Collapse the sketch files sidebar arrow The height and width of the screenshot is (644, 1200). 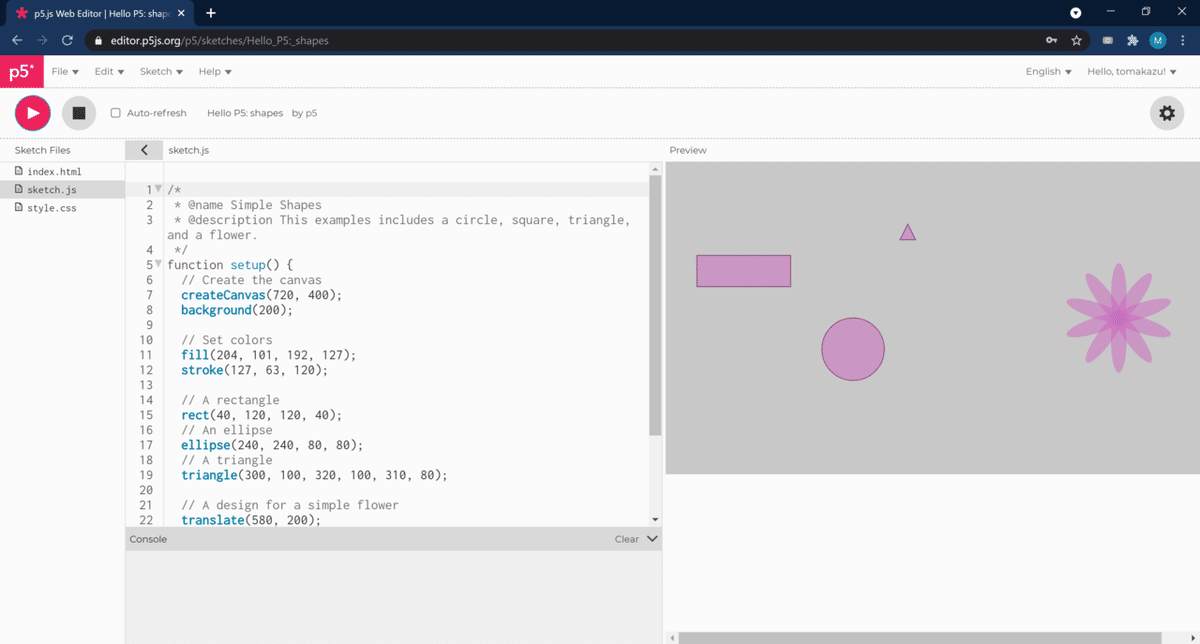click(145, 150)
